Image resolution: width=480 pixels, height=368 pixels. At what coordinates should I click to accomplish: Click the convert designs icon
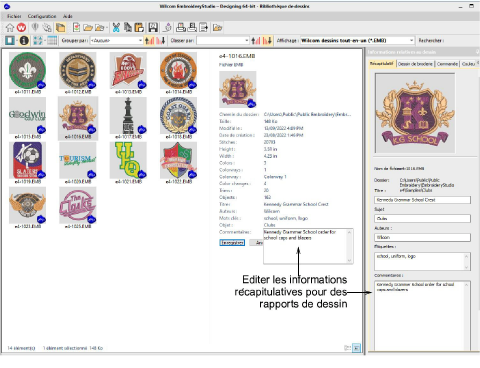(168, 28)
